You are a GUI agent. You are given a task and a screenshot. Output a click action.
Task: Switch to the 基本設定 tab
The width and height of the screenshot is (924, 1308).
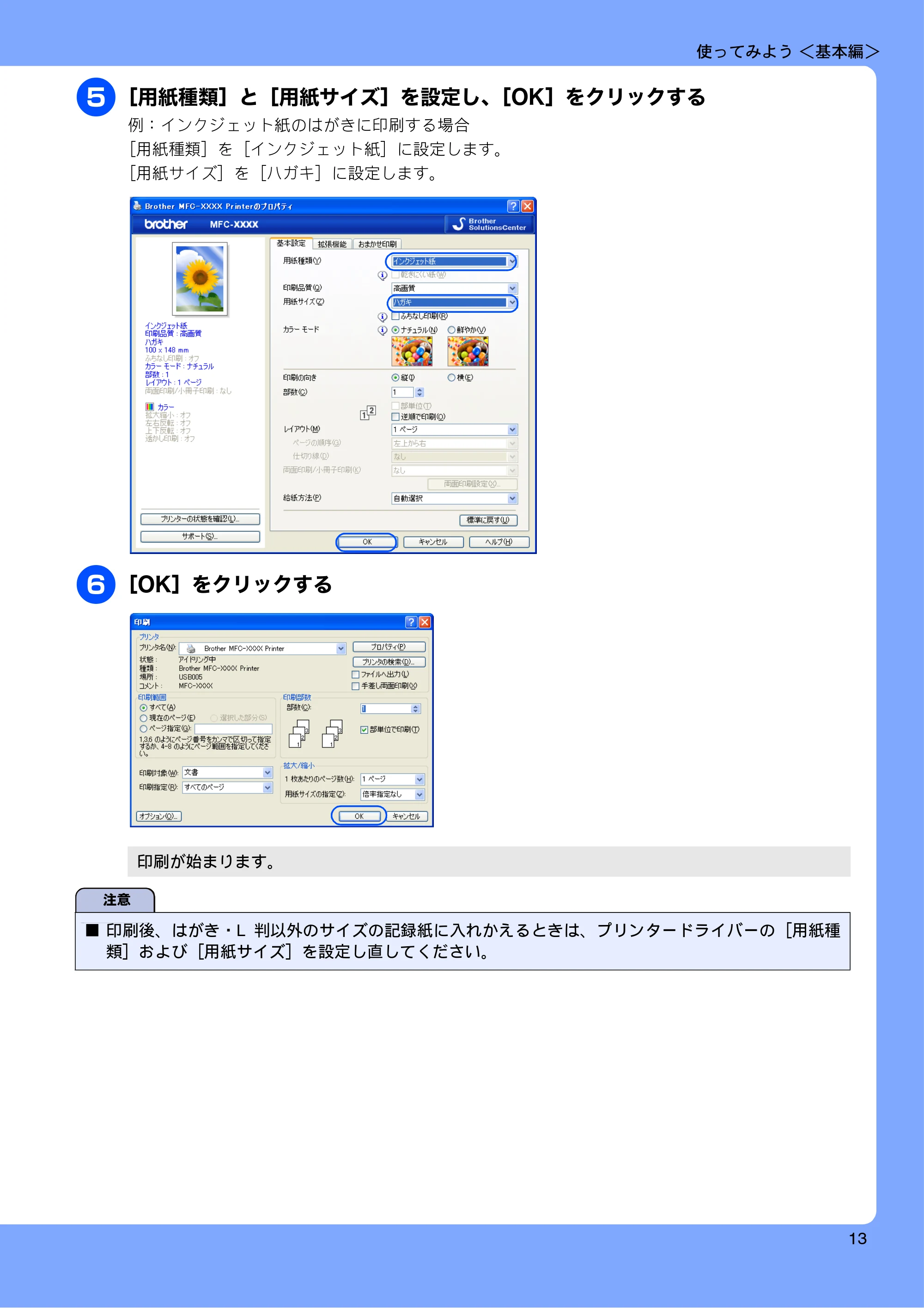coord(291,243)
